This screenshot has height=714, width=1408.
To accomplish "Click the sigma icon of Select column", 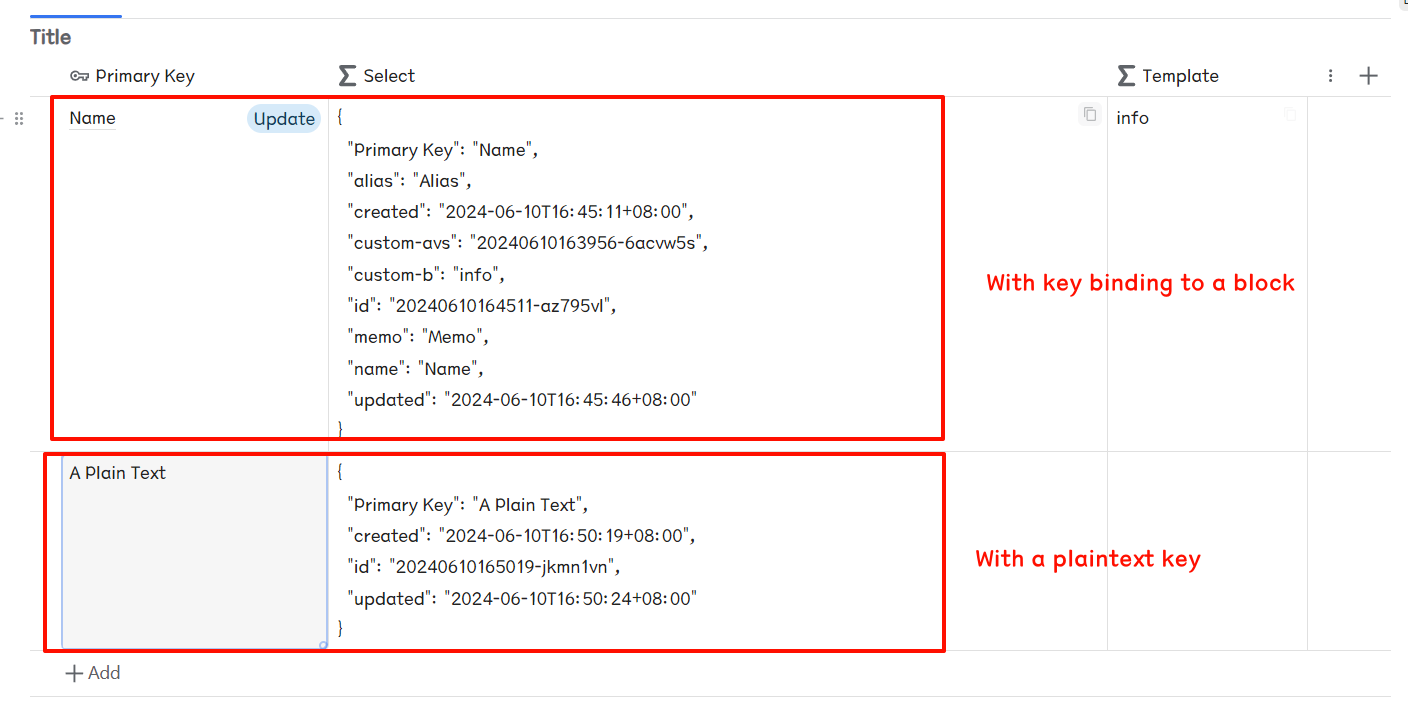I will pos(347,76).
